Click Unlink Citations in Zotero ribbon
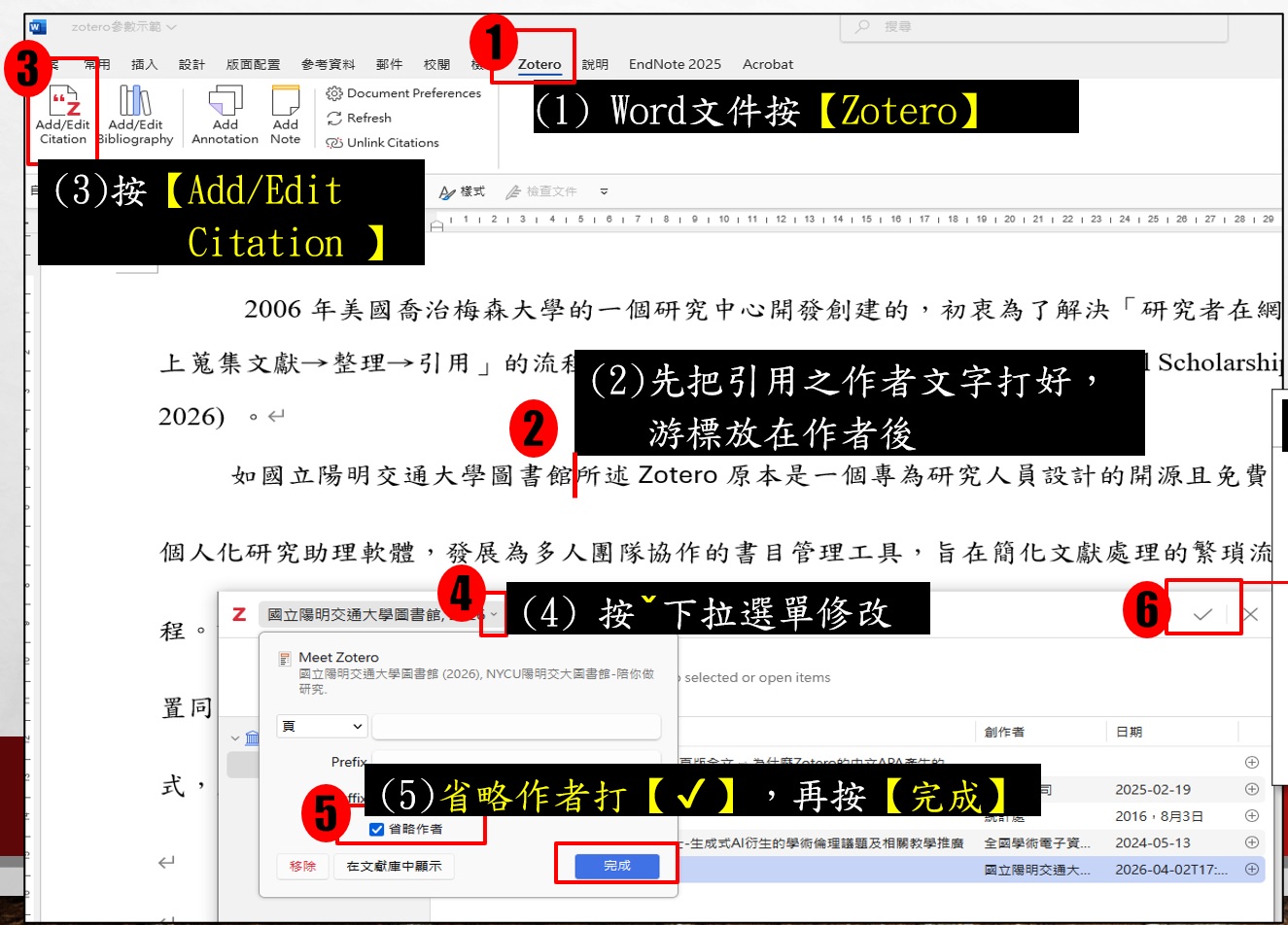Image resolution: width=1288 pixels, height=925 pixels. click(x=383, y=143)
